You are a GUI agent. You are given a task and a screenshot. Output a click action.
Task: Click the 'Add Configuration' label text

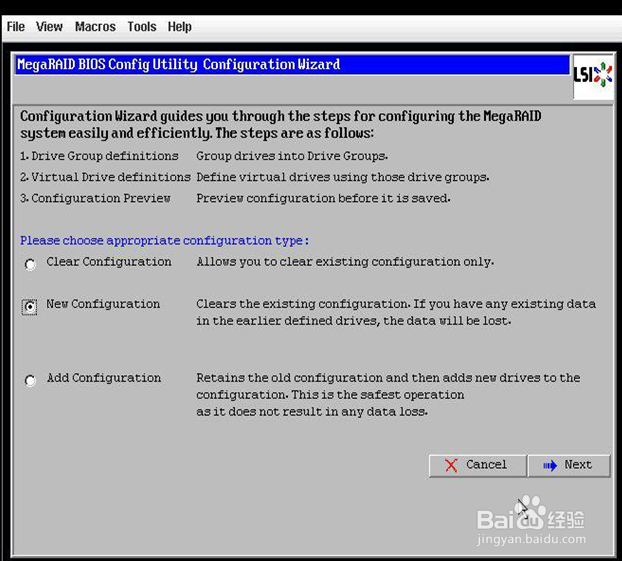[x=104, y=378]
